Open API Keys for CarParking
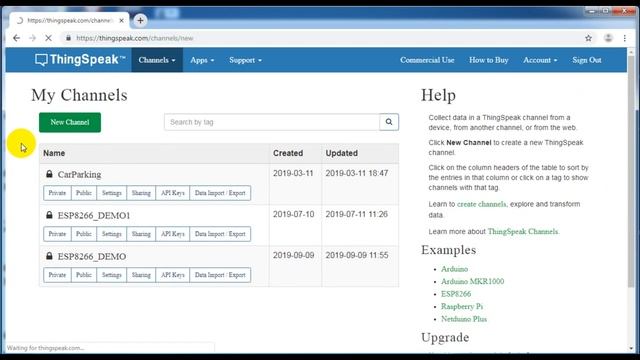 tap(173, 193)
